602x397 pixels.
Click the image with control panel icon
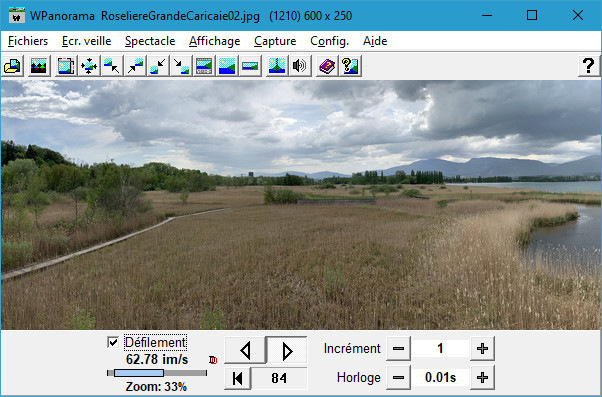(x=204, y=66)
